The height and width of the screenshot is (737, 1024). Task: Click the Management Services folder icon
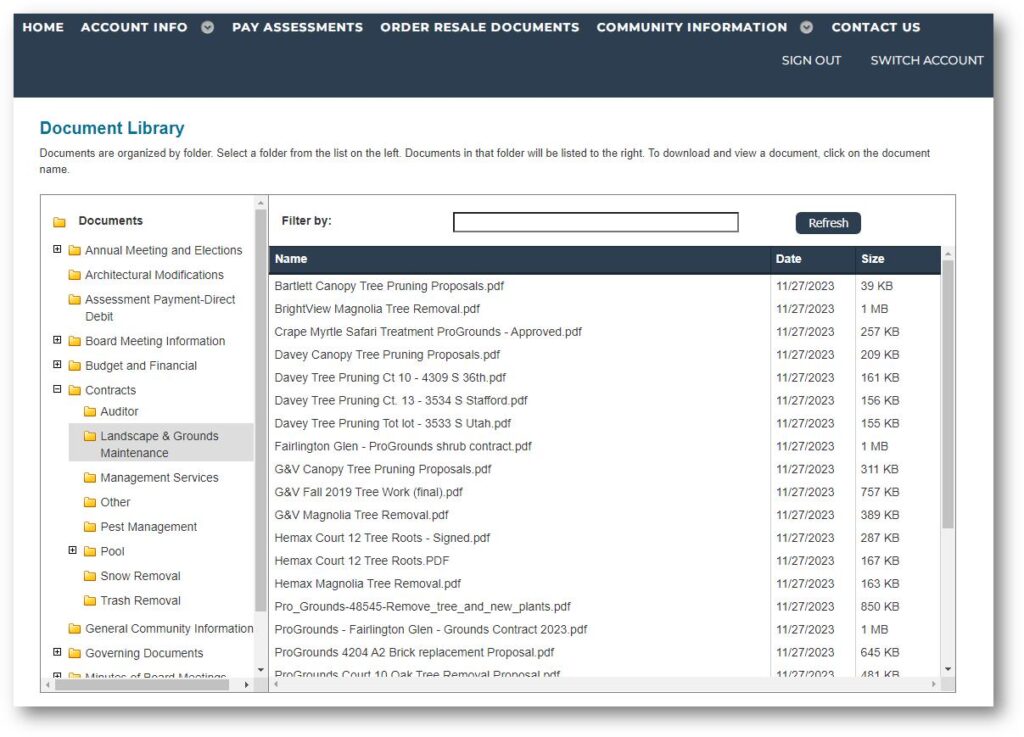(x=90, y=478)
